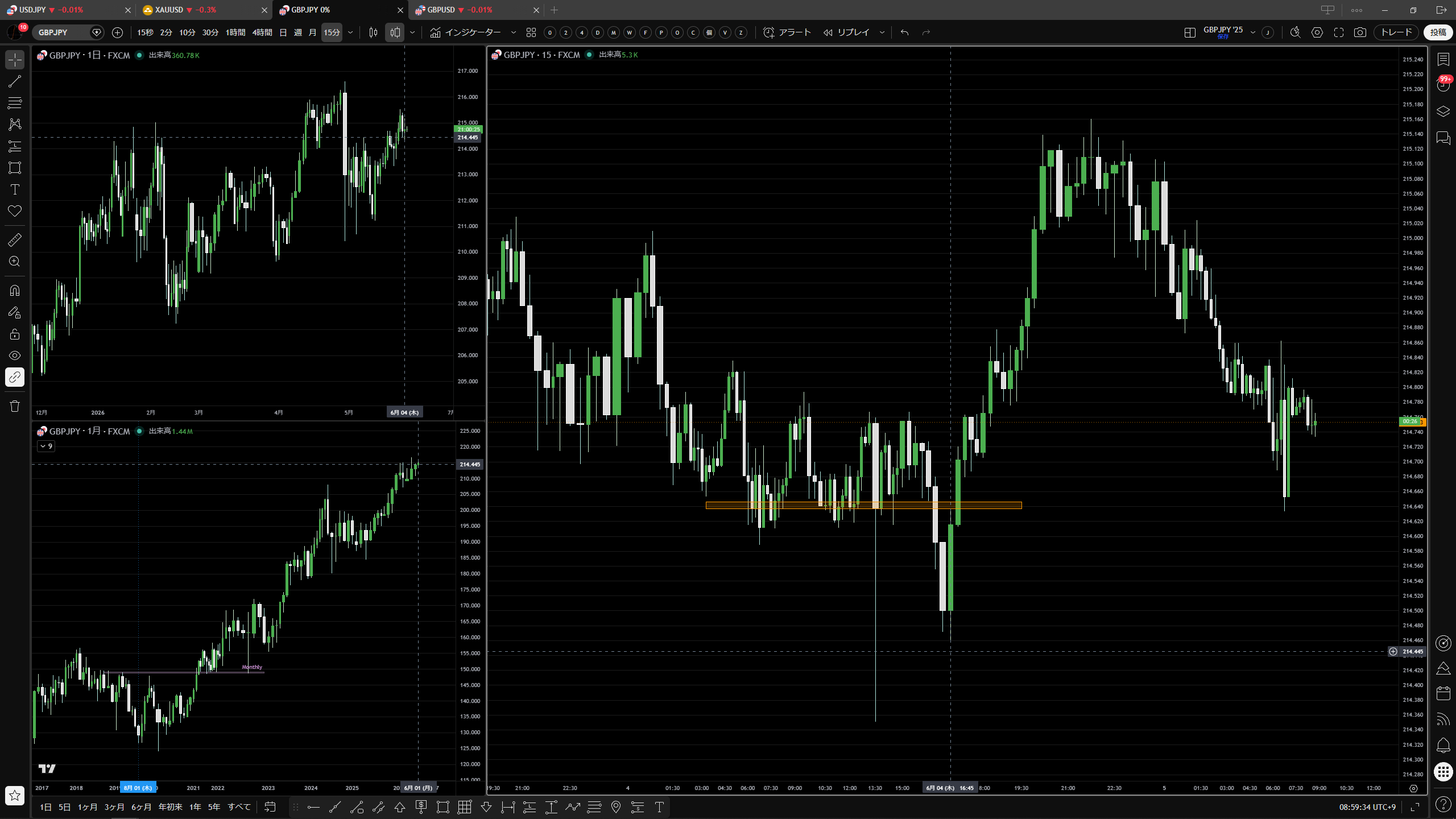
Task: Open the watchlist panel icon
Action: tap(1443, 59)
